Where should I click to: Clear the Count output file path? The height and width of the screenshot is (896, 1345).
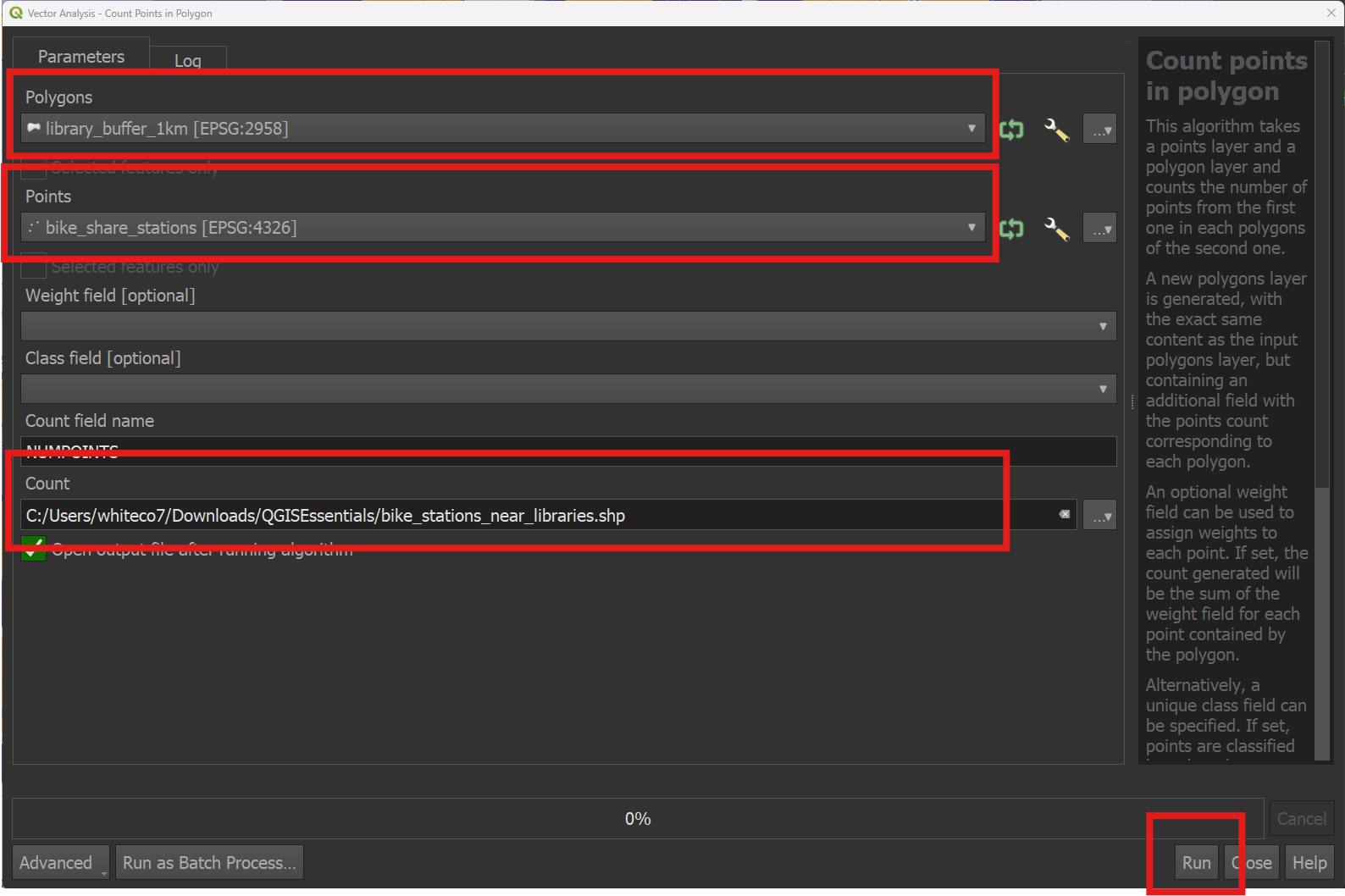(x=1065, y=514)
